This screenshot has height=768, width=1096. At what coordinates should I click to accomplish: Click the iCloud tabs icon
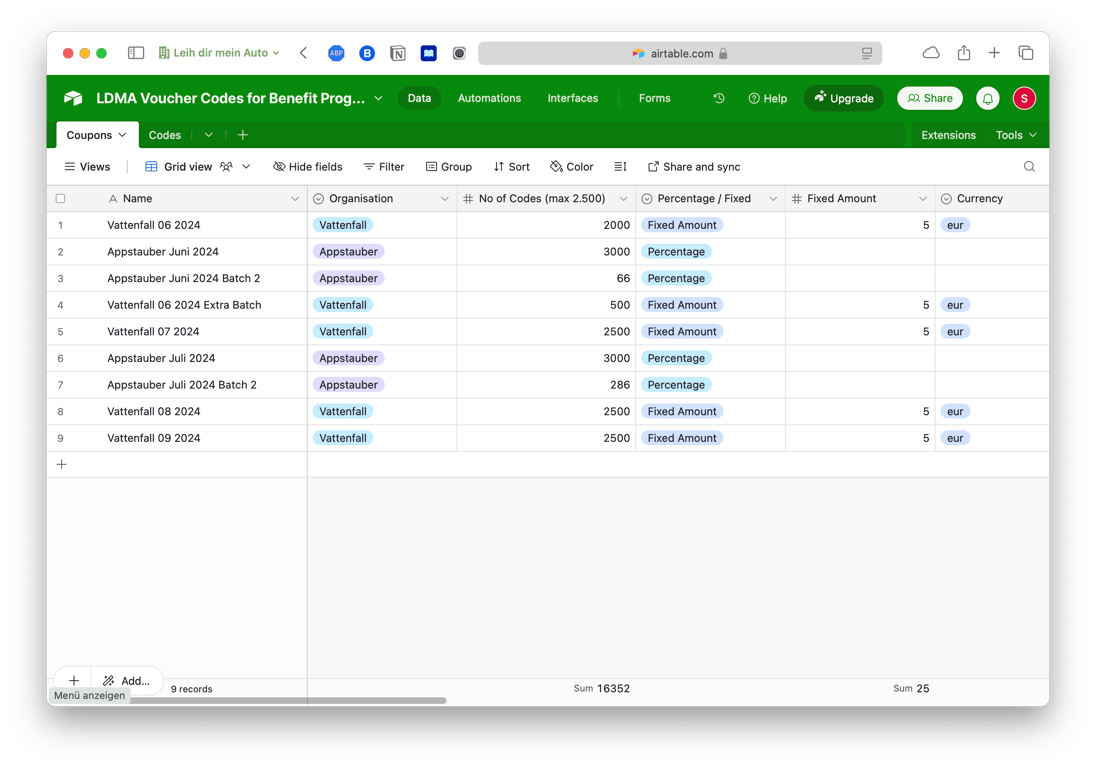931,53
